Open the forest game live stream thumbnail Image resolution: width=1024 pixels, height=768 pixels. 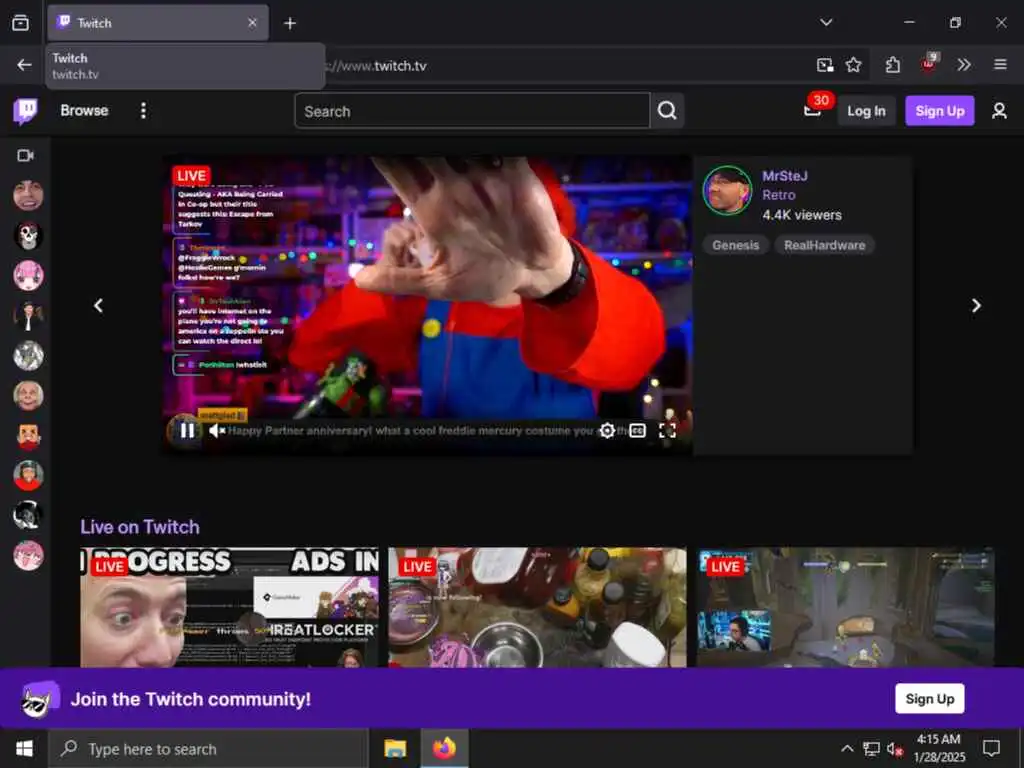(845, 607)
